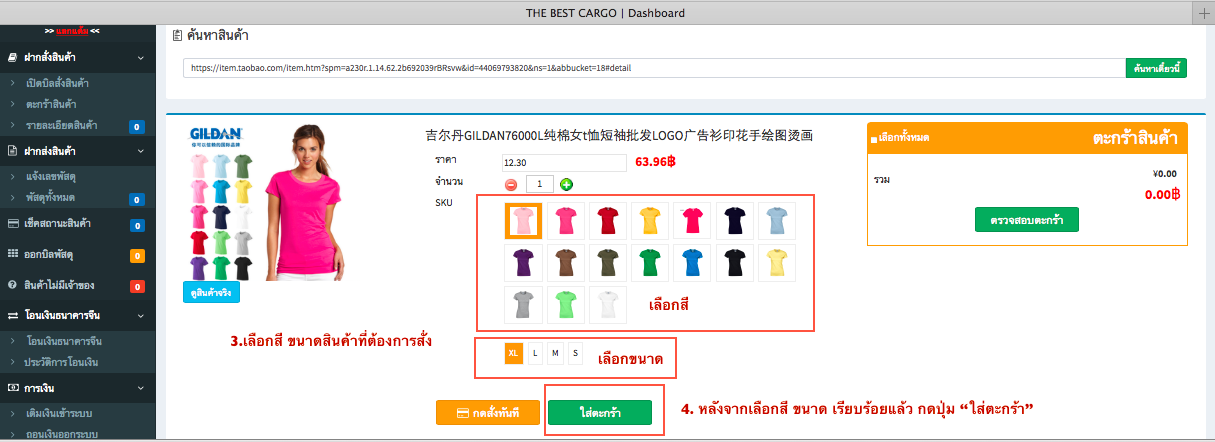This screenshot has height=442, width=1215.
Task: Click the blue ดูสินค้าจริง button
Action: tap(211, 293)
